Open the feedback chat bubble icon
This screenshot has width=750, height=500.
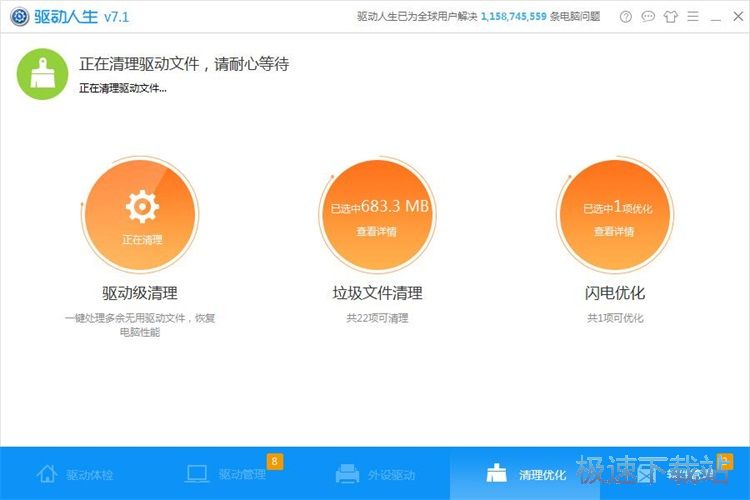(x=648, y=17)
